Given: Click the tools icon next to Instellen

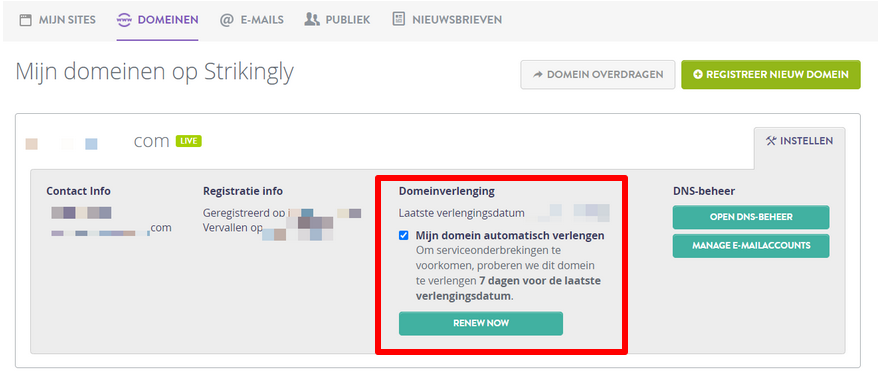Looking at the screenshot, I should point(771,141).
